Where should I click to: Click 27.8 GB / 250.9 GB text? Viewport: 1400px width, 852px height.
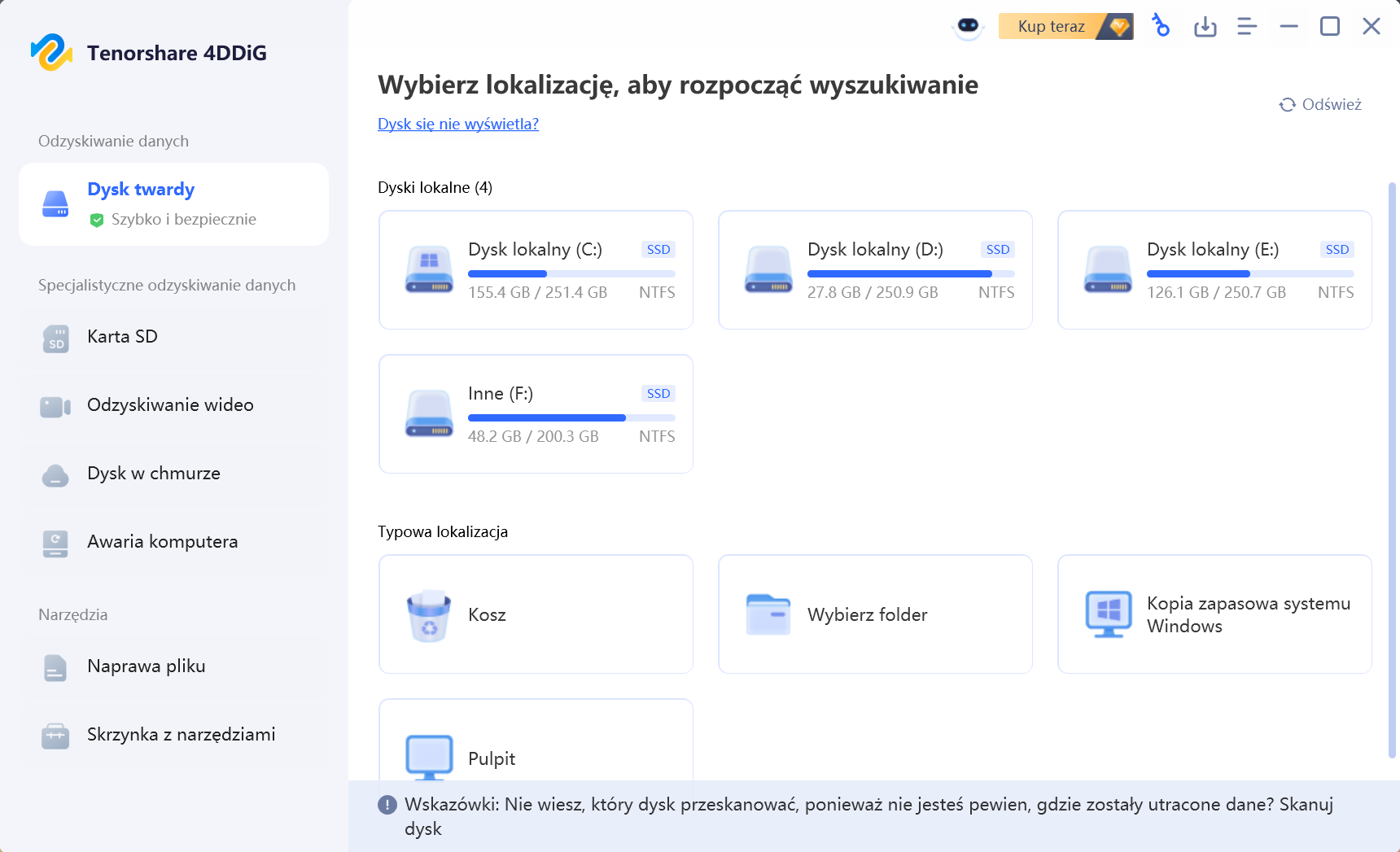[x=873, y=292]
